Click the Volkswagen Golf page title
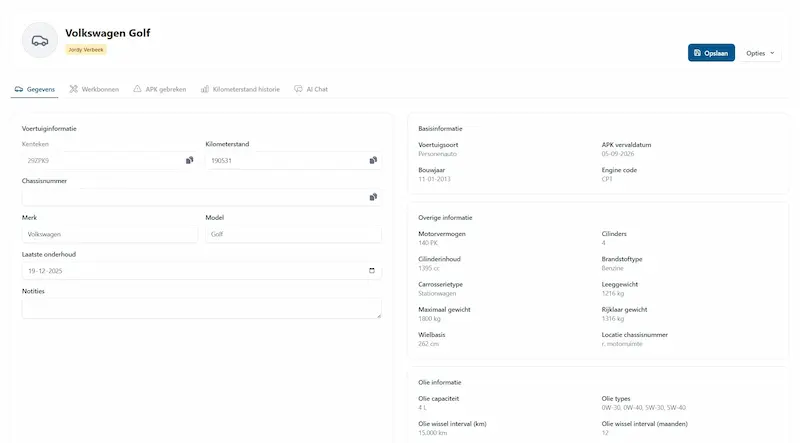The height and width of the screenshot is (443, 800). (x=108, y=33)
